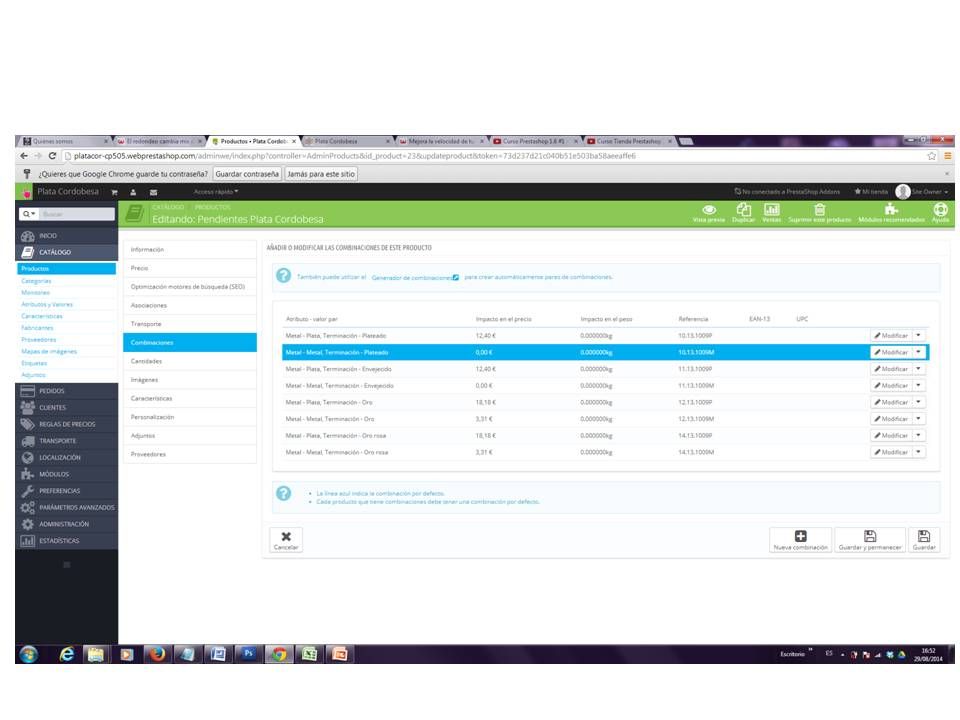Click the Duplicar product icon

[743, 213]
